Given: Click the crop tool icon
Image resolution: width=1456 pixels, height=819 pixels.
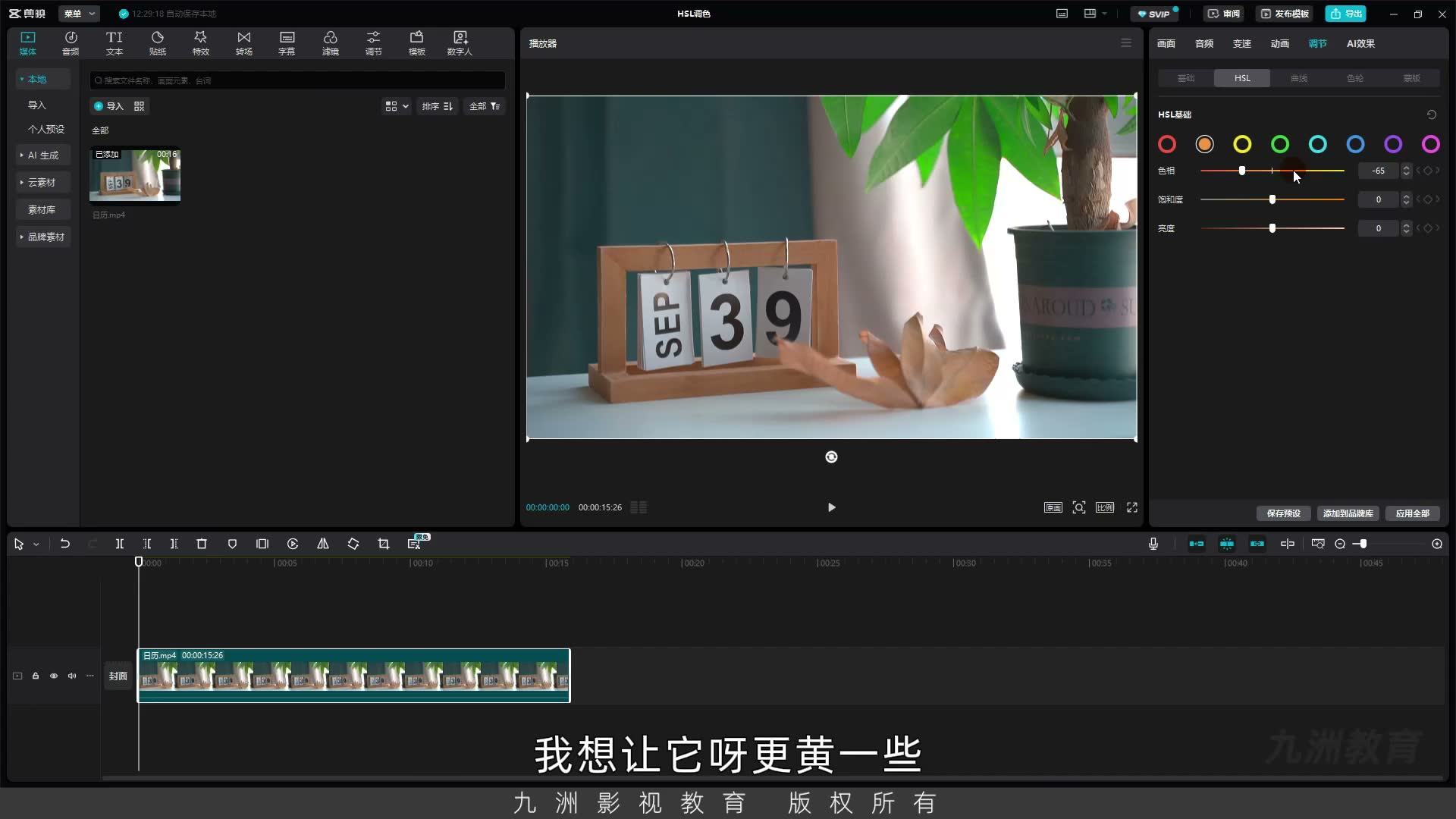Looking at the screenshot, I should 384,544.
